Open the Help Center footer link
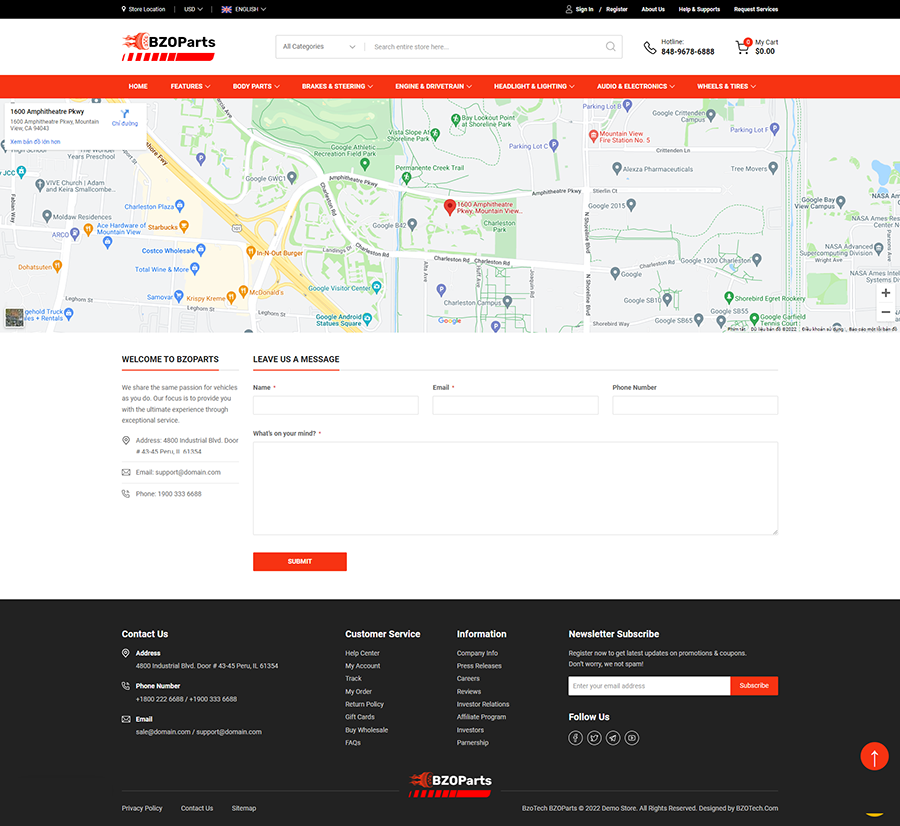Image resolution: width=900 pixels, height=826 pixels. 362,653
